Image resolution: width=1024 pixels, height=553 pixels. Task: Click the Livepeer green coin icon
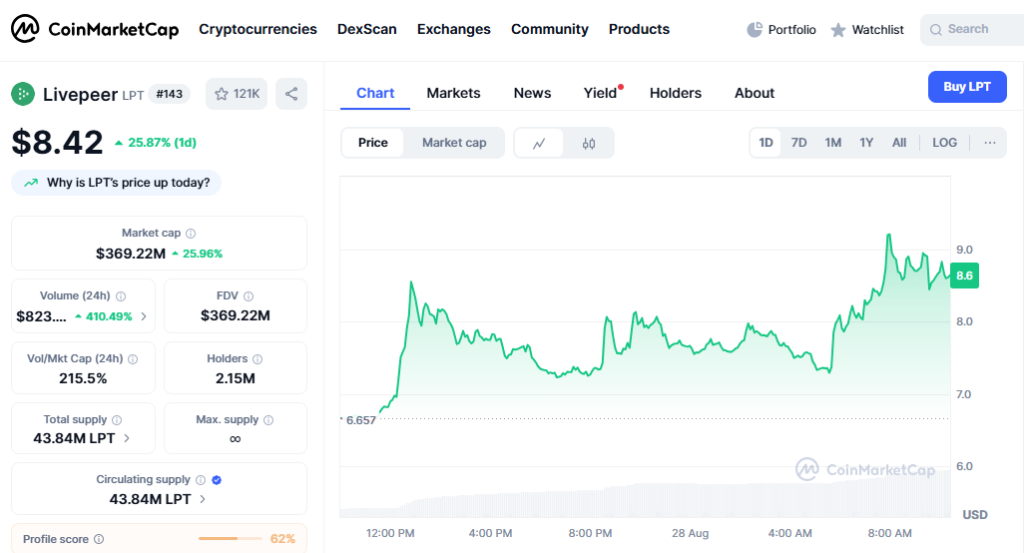23,94
